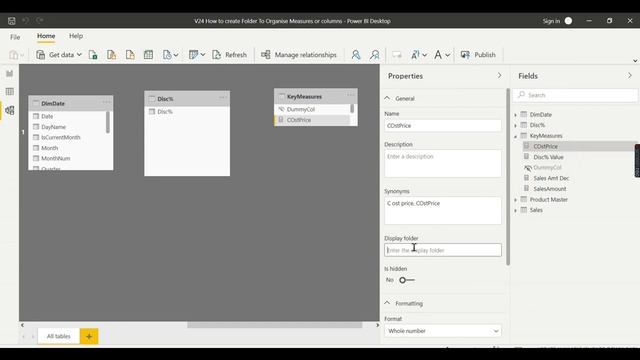The image size is (640, 360).
Task: Open the Help ribbon tab
Action: tap(76, 36)
